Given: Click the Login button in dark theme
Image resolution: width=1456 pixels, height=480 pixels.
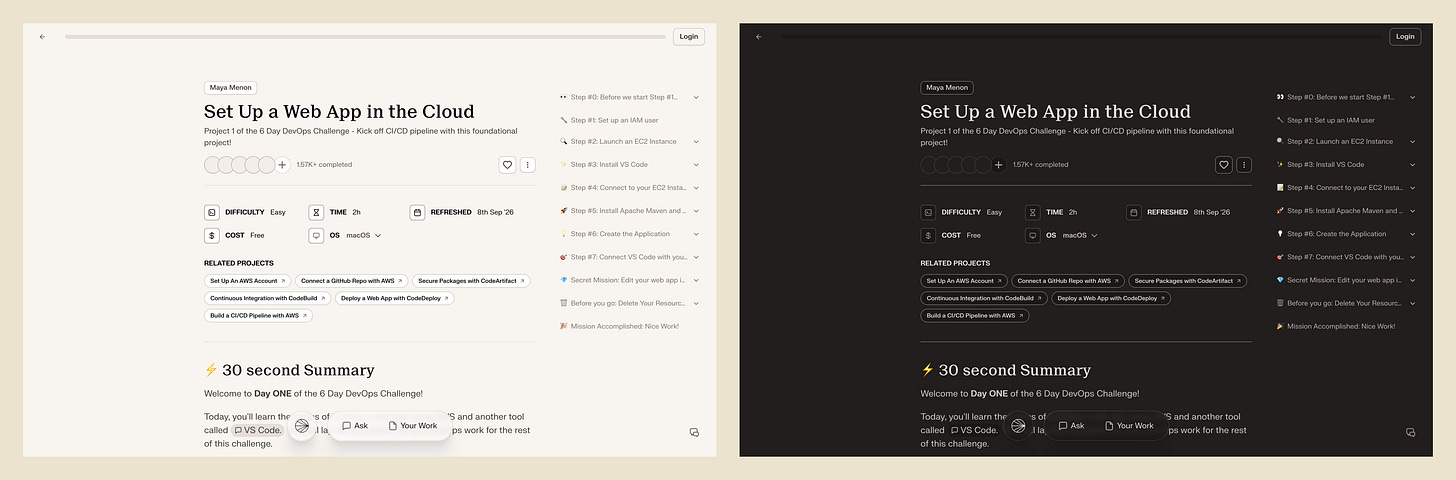Looking at the screenshot, I should tap(1405, 36).
